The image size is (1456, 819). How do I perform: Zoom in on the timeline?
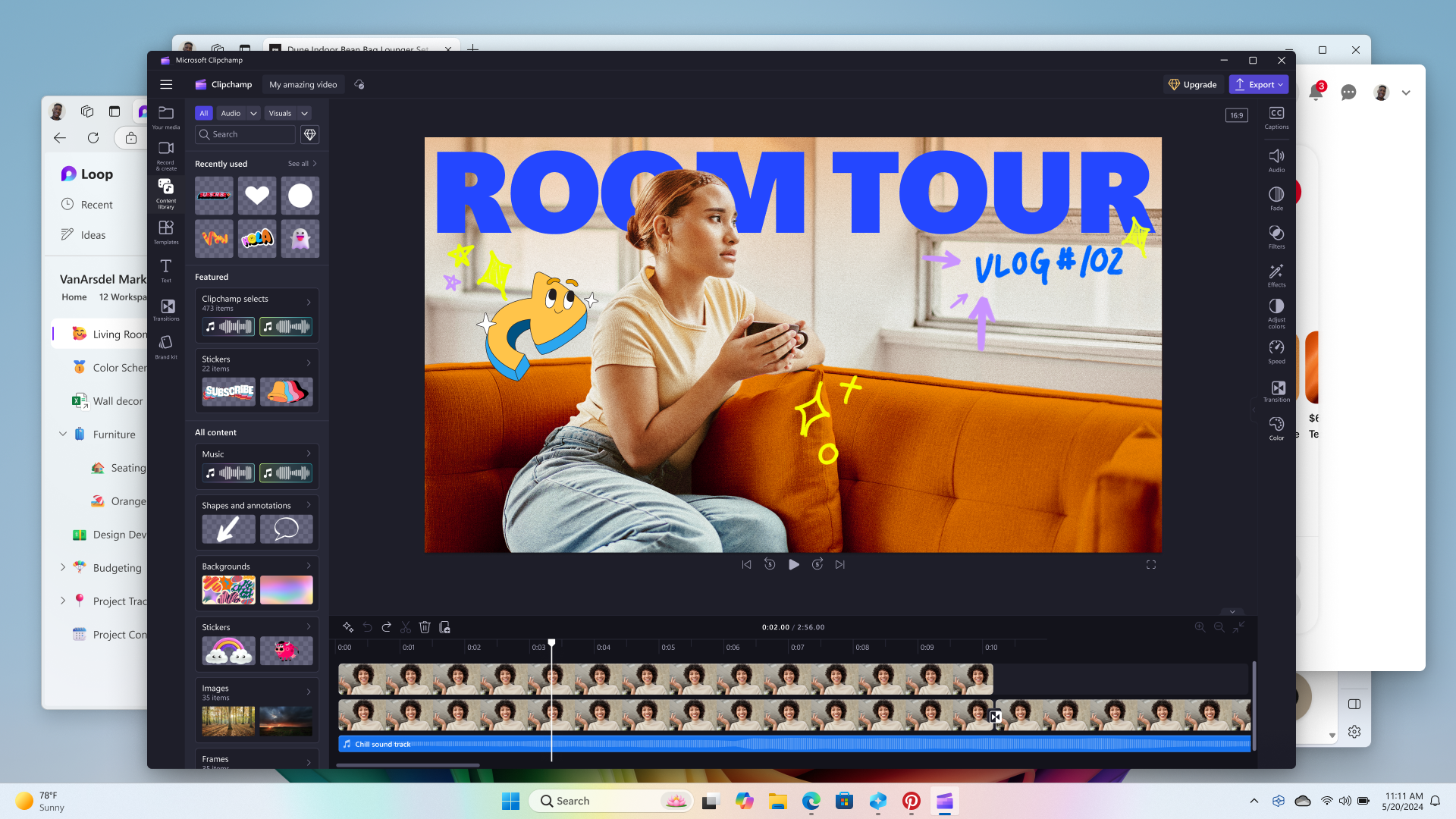tap(1200, 627)
